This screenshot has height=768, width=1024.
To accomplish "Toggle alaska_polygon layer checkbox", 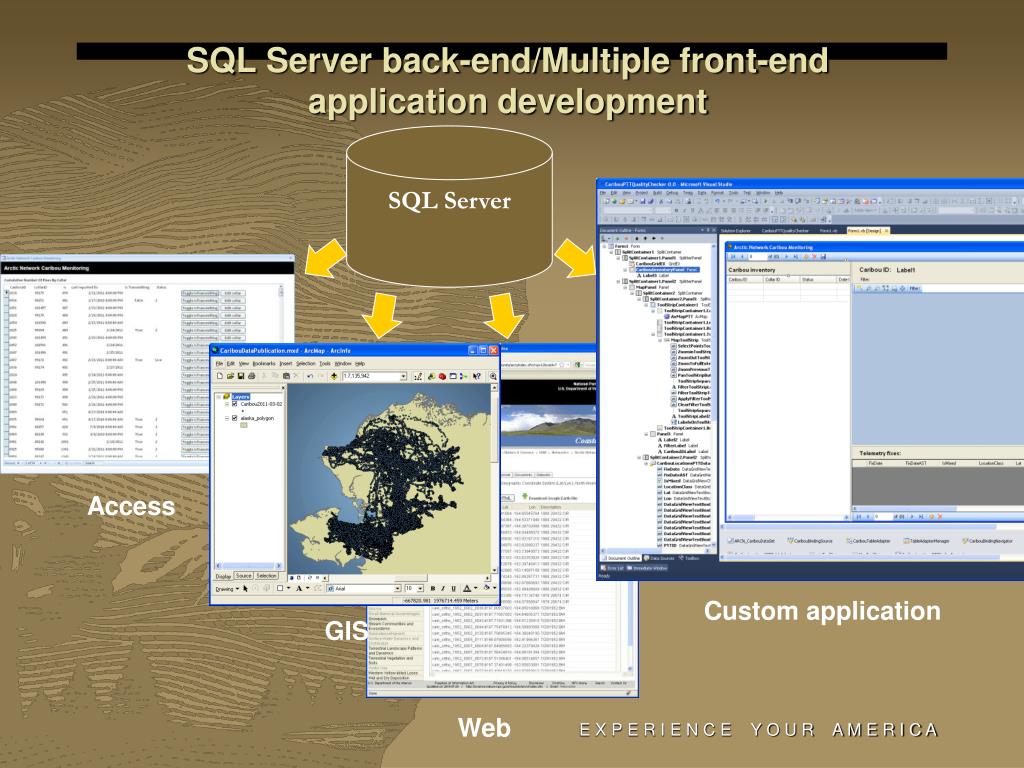I will pyautogui.click(x=234, y=418).
